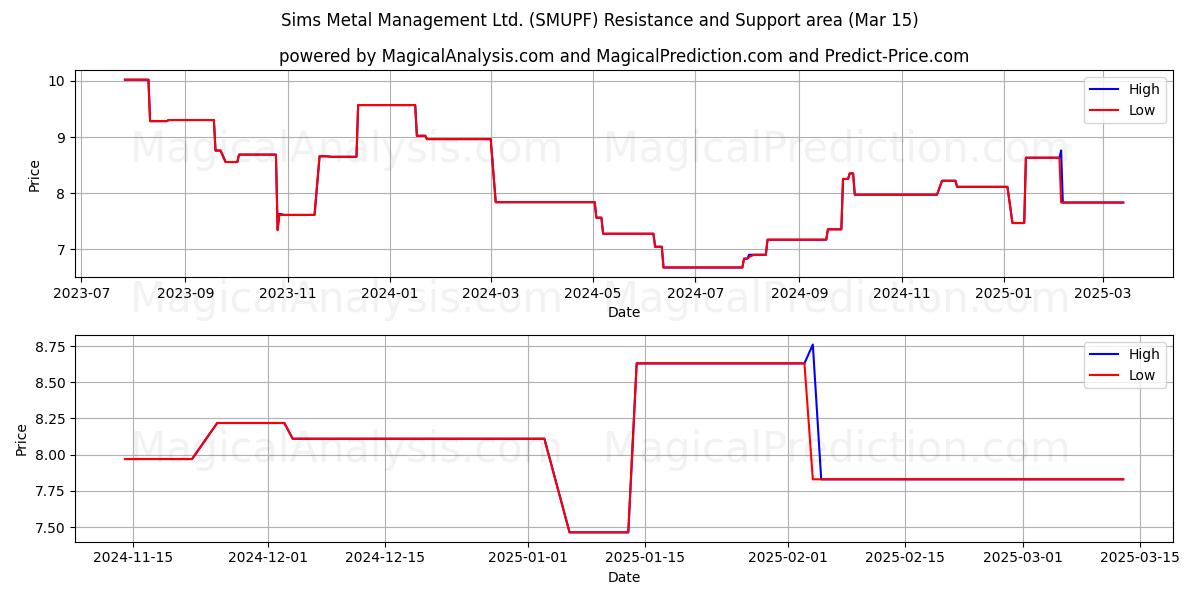The height and width of the screenshot is (600, 1200).
Task: Click the 2024-11-15 date tick
Action: point(133,558)
